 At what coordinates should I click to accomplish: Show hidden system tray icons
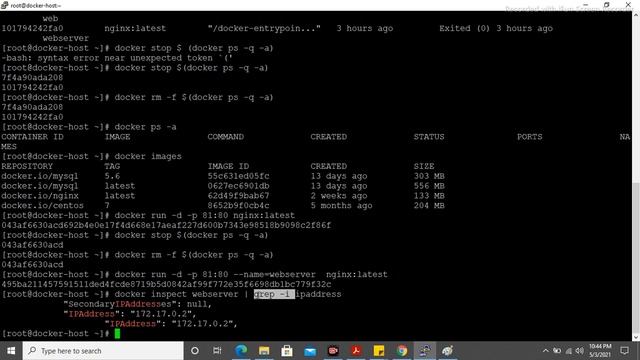pos(546,351)
